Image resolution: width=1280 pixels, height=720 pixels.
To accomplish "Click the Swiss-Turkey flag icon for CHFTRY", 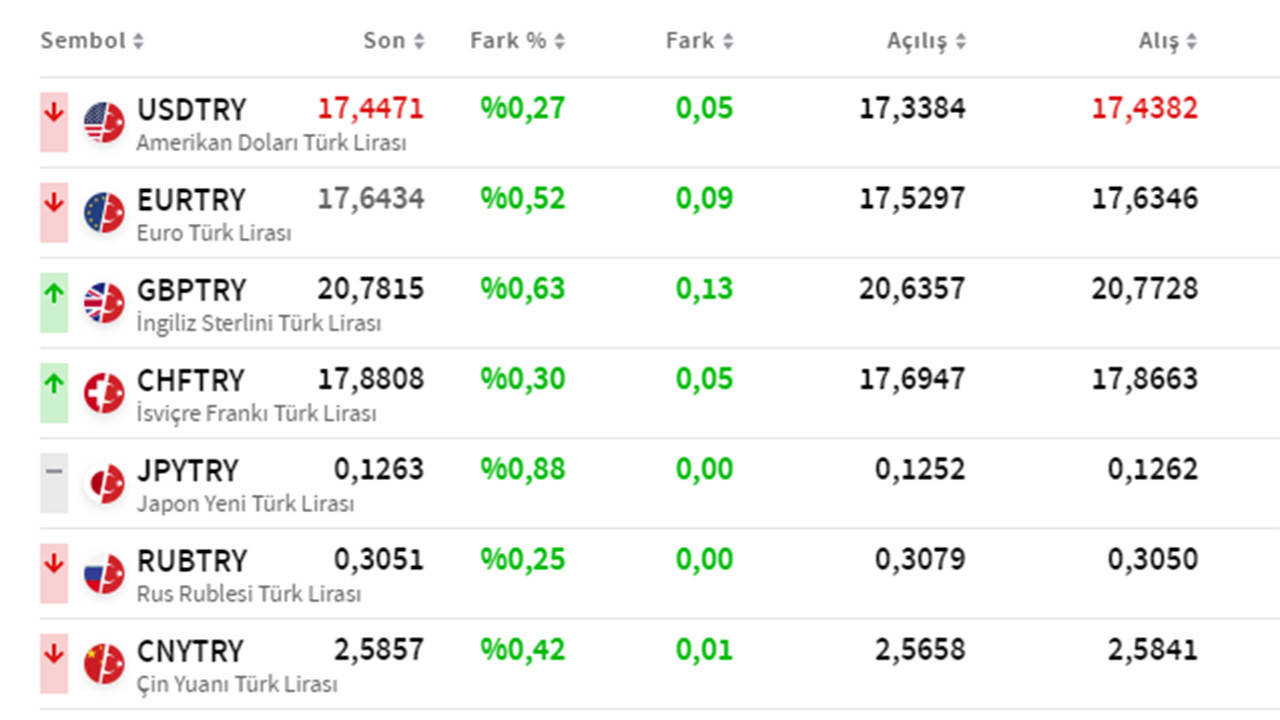I will tap(104, 392).
